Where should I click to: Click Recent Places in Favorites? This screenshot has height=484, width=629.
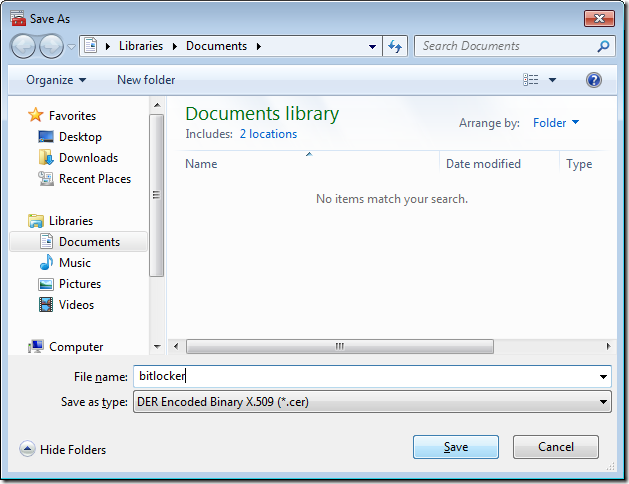coord(95,179)
